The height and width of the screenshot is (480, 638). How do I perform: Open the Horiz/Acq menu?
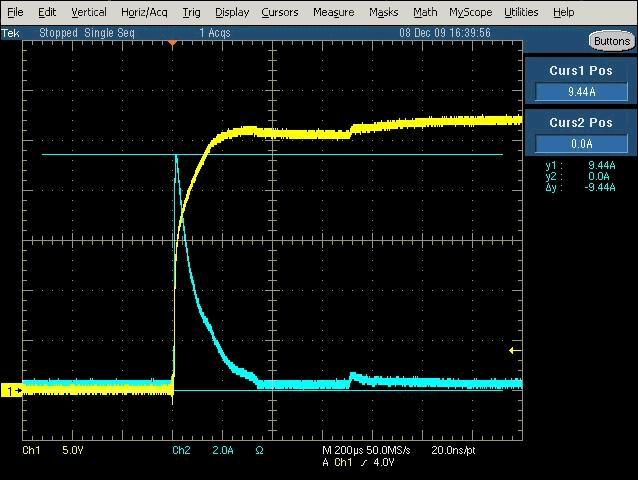click(144, 12)
